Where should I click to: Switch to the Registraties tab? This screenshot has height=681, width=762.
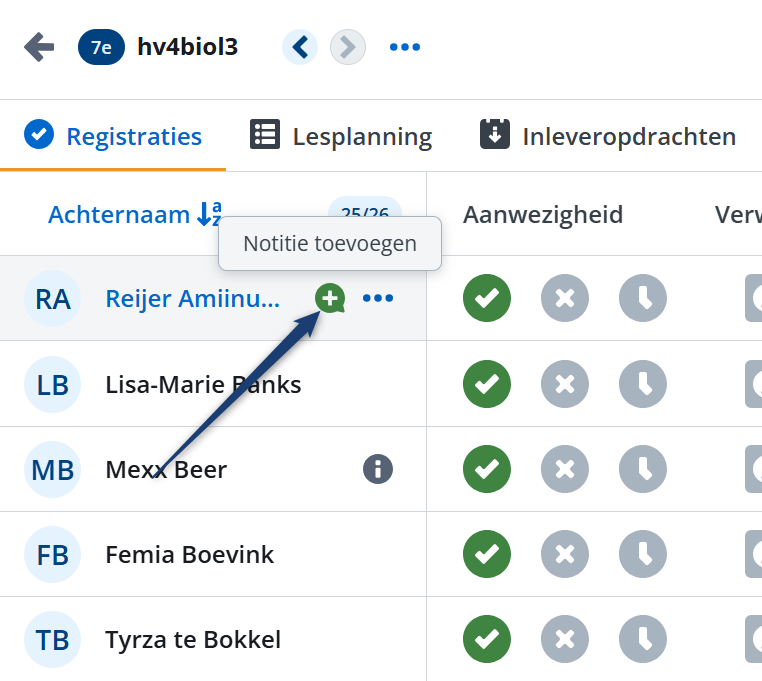[x=113, y=136]
